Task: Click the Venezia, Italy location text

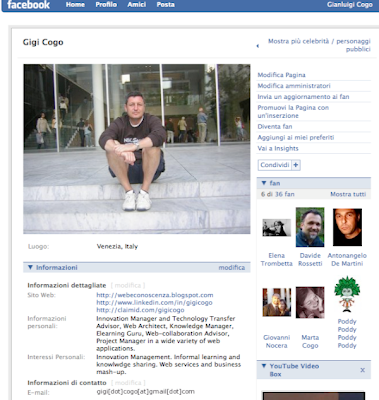Action: pyautogui.click(x=117, y=246)
